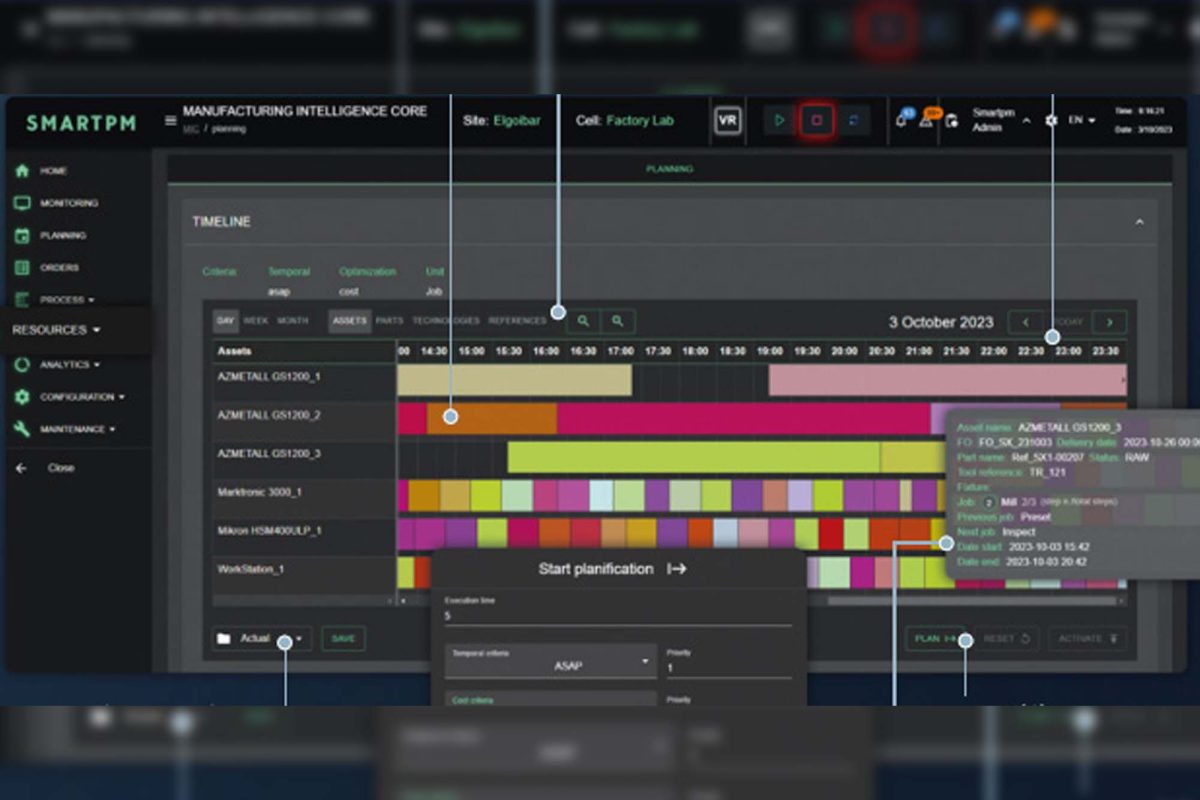Go to previous day arrow
Viewport: 1200px width, 800px height.
[1025, 322]
